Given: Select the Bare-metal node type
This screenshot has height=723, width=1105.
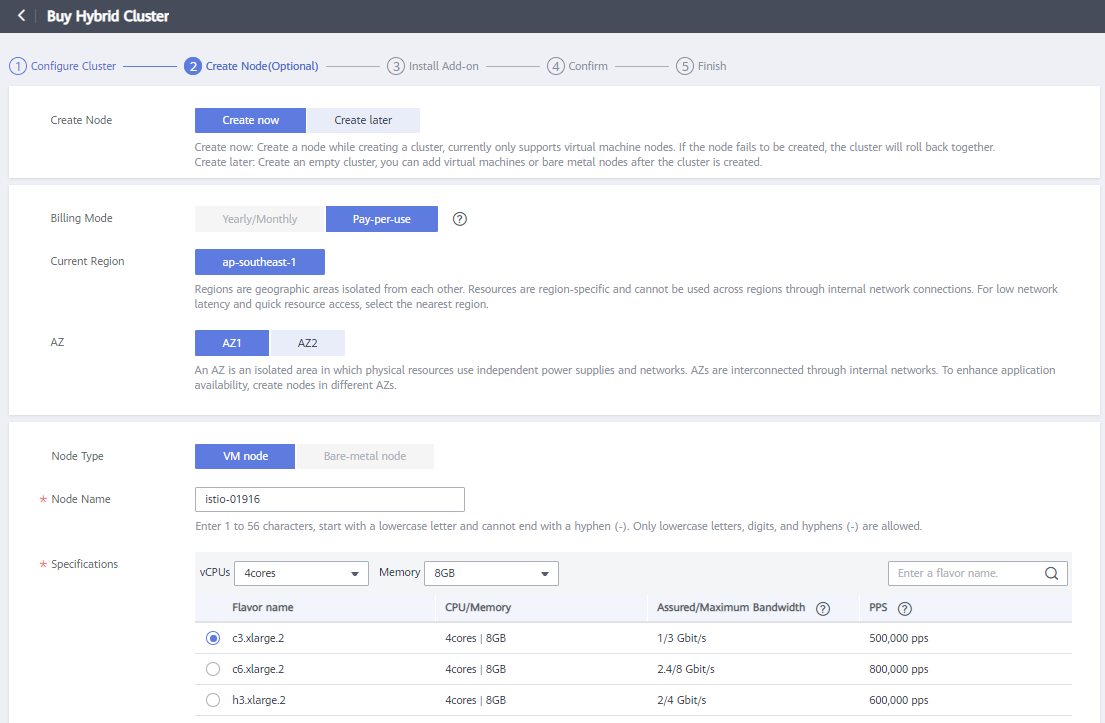Looking at the screenshot, I should [365, 456].
